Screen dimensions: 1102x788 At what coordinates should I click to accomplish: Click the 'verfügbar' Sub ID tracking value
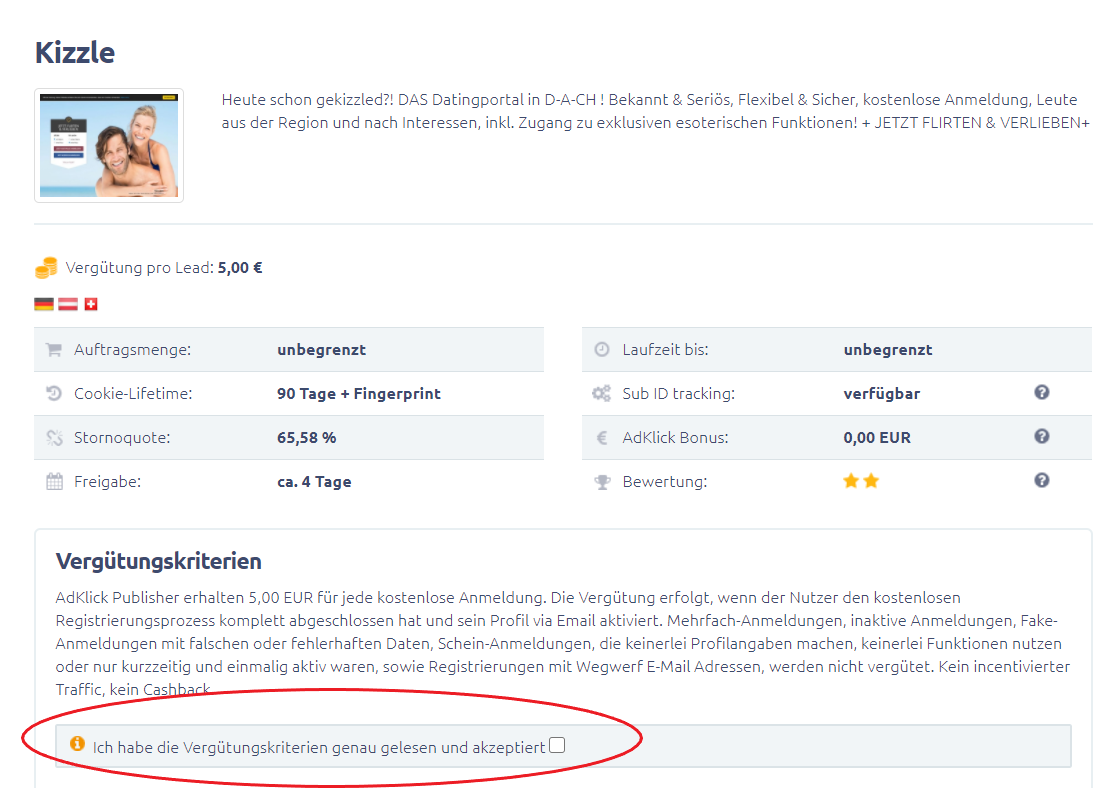click(x=882, y=394)
